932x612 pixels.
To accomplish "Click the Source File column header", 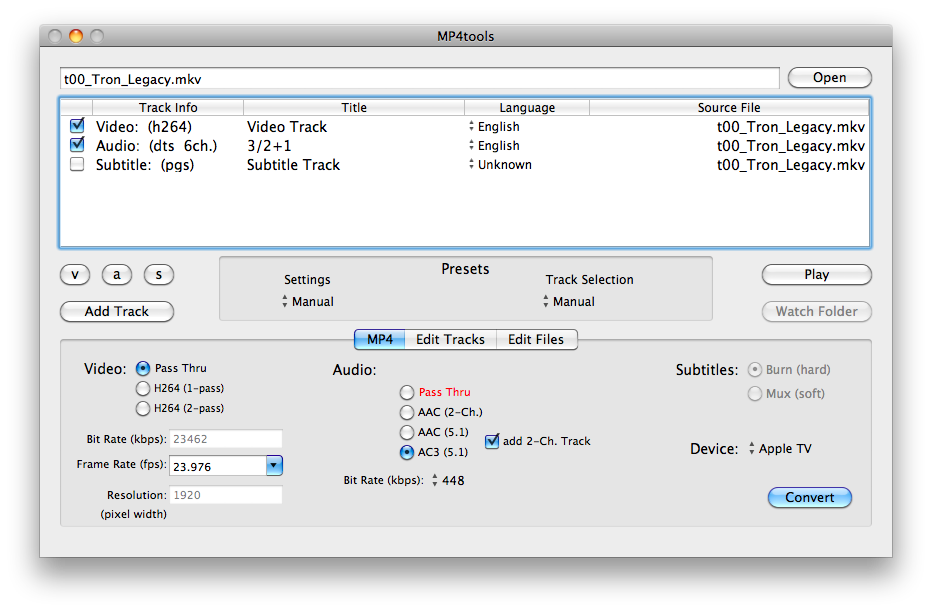I will tap(729, 108).
